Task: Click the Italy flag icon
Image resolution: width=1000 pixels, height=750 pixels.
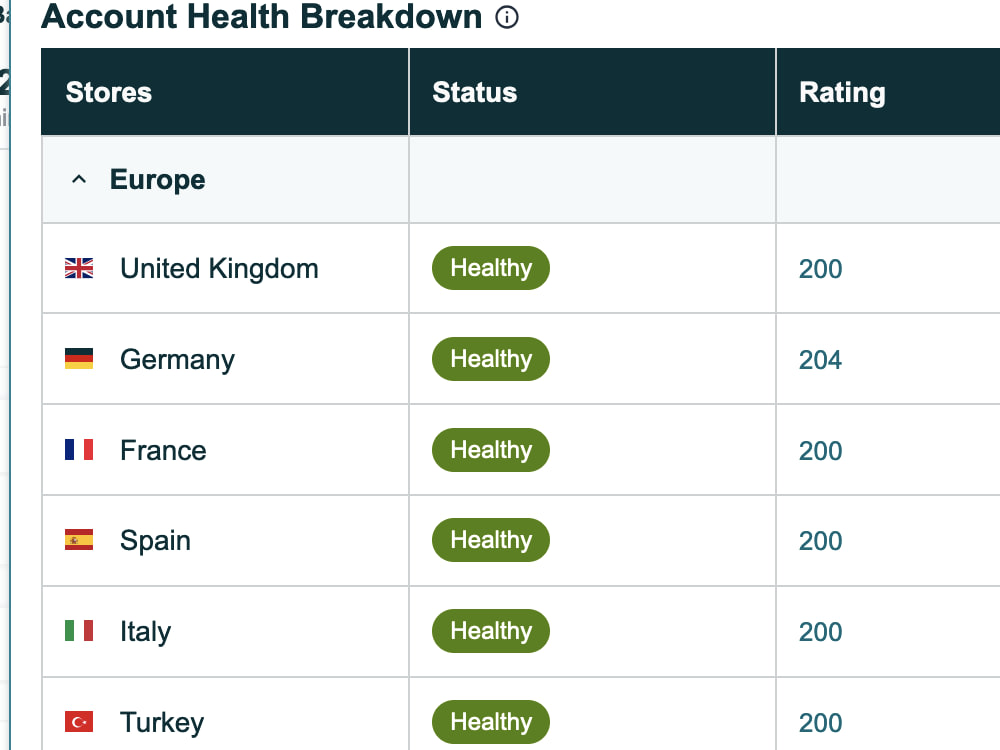Action: point(79,631)
